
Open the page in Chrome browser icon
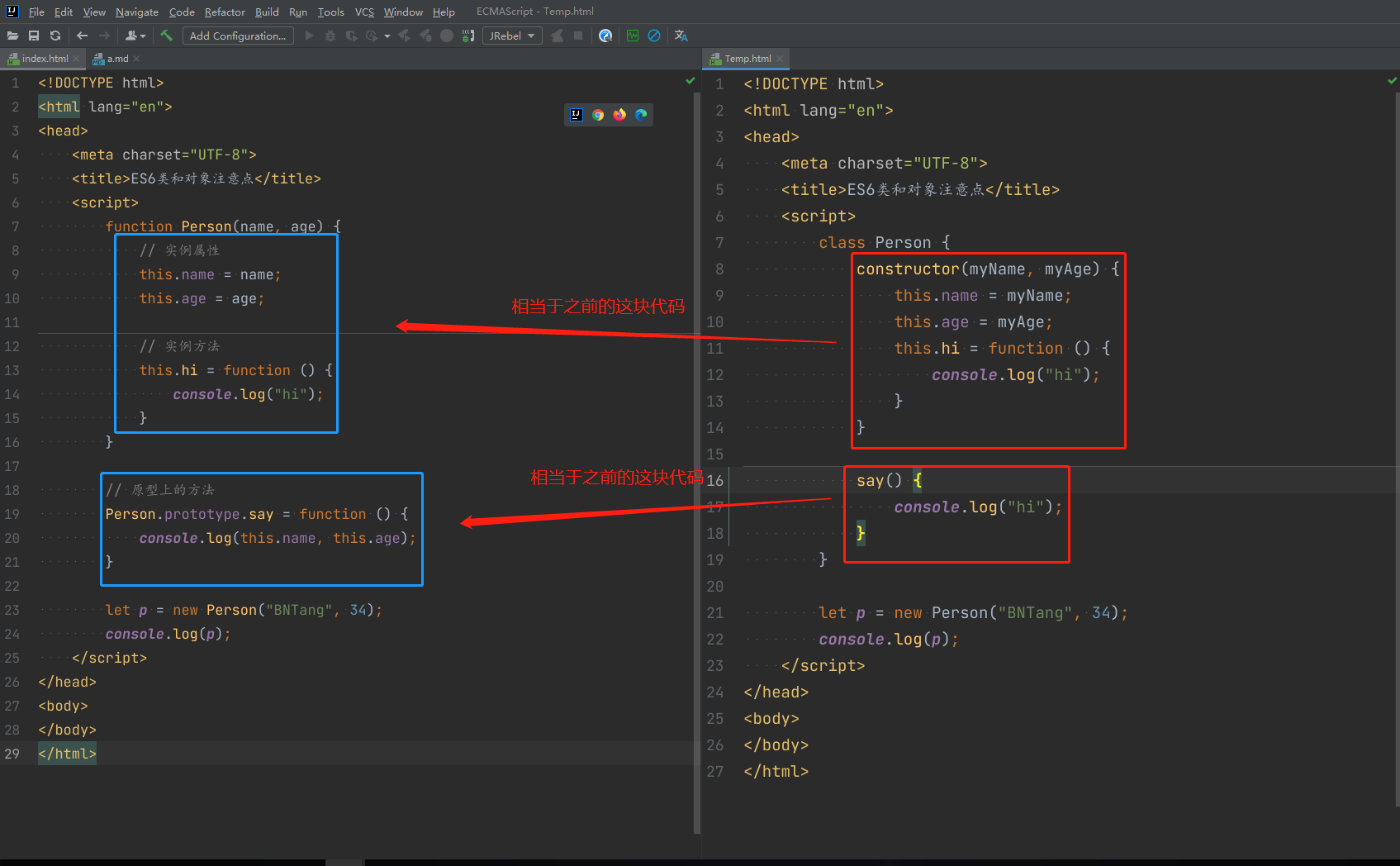598,115
